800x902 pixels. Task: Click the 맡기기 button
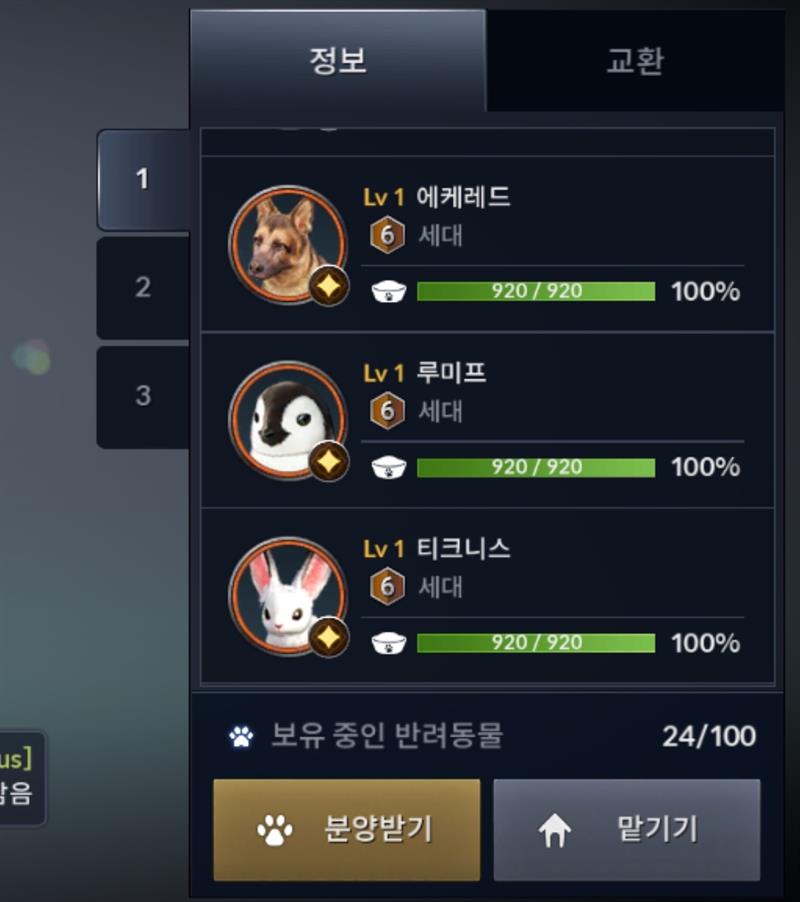click(627, 830)
